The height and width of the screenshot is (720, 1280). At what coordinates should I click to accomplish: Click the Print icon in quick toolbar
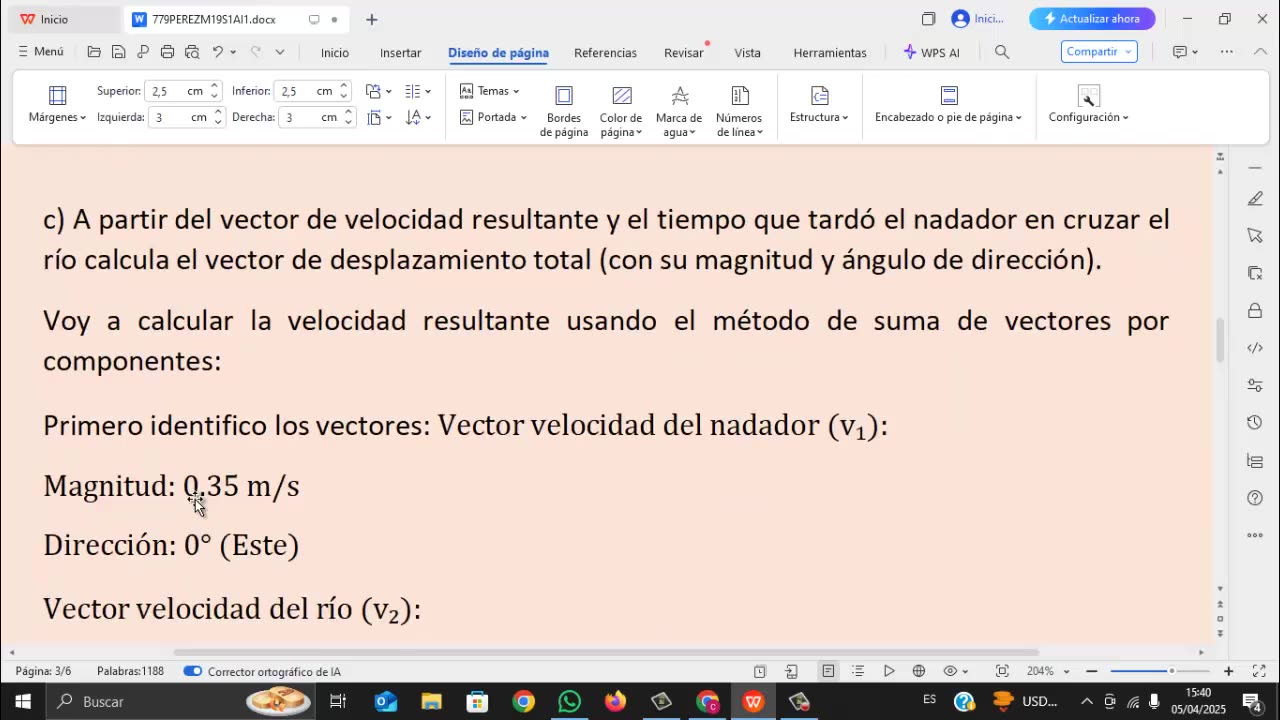(167, 52)
